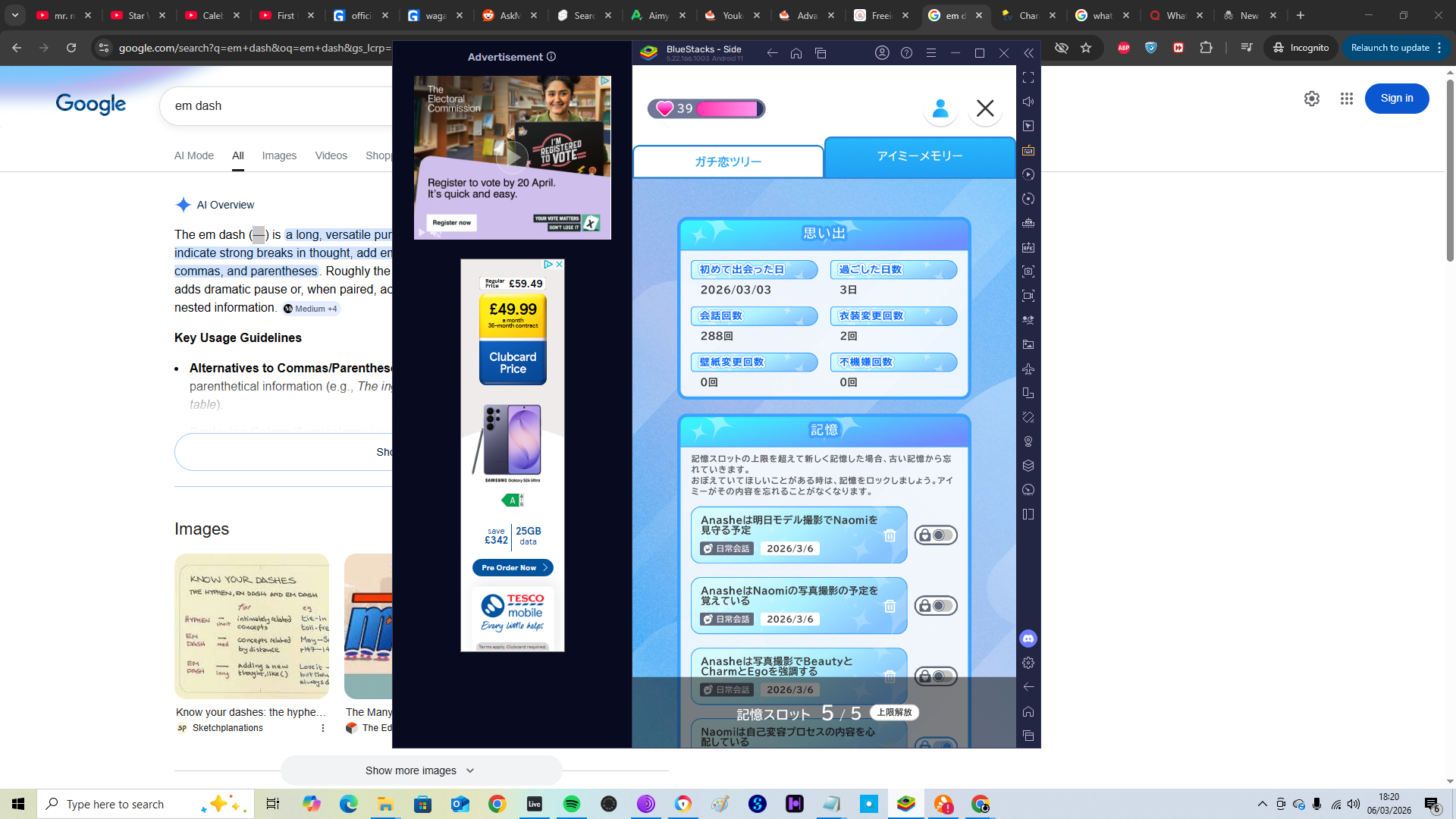Click the pink affection level bar
This screenshot has height=819, width=1456.
pos(726,108)
